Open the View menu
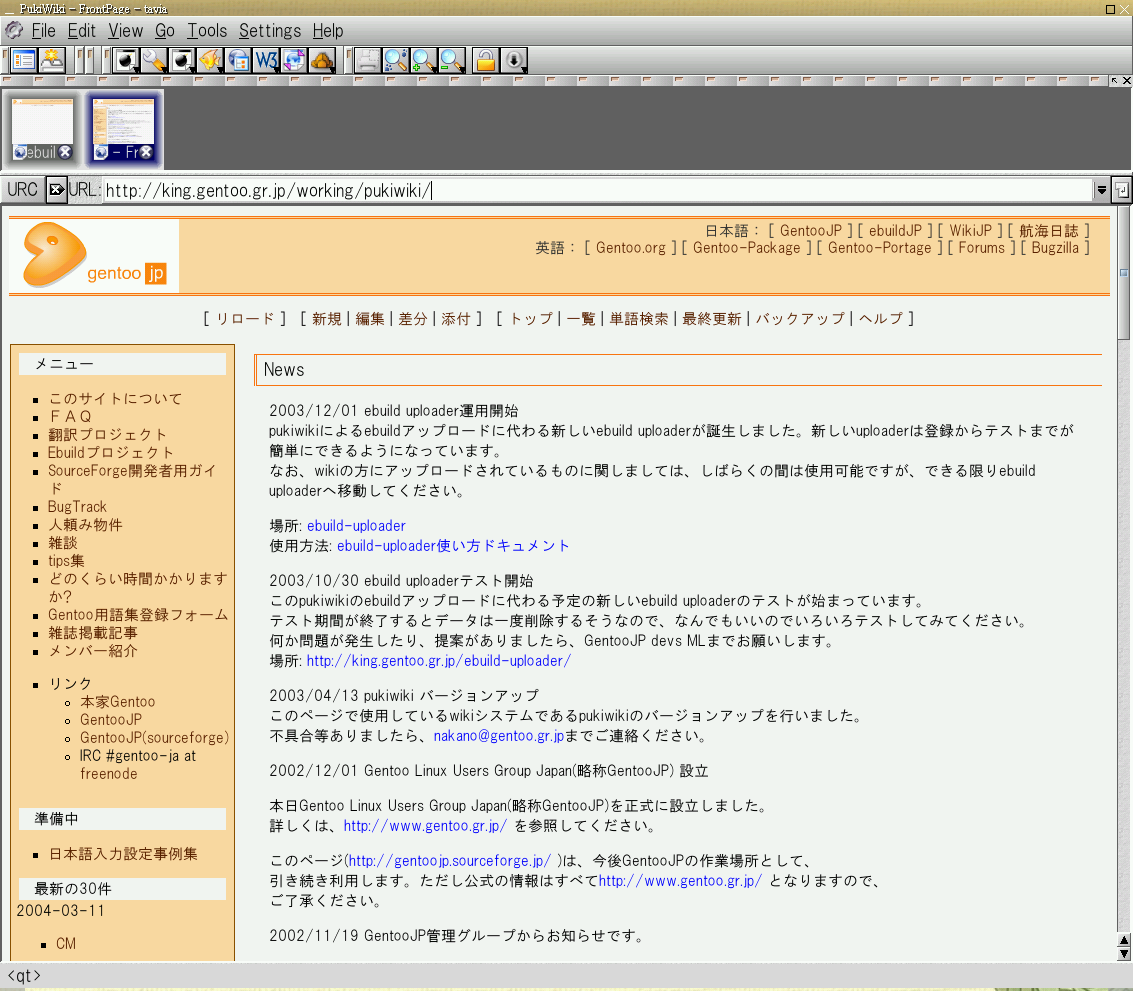1133x991 pixels. [x=126, y=30]
